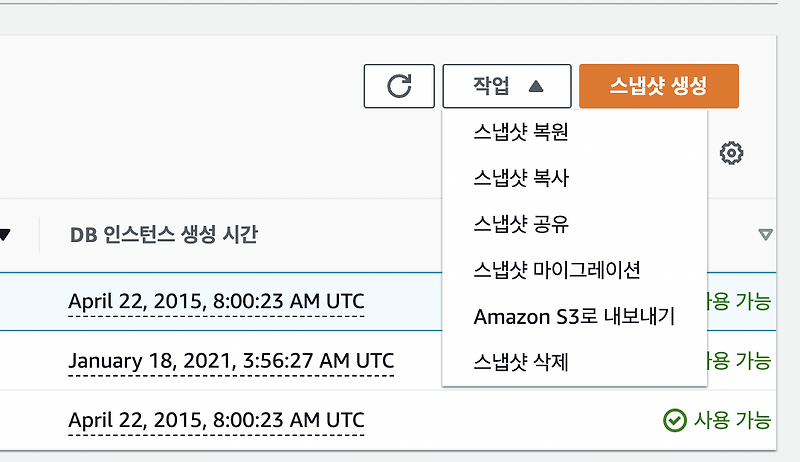Click the gray sort triangle on status column
Image resolution: width=800 pixels, height=462 pixels.
click(x=765, y=235)
